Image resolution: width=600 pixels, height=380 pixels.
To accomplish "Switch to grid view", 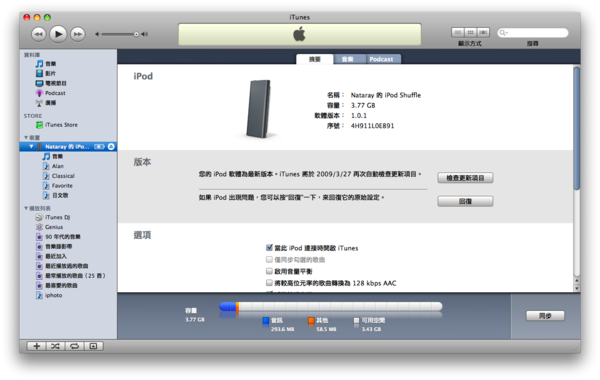I will coord(471,33).
